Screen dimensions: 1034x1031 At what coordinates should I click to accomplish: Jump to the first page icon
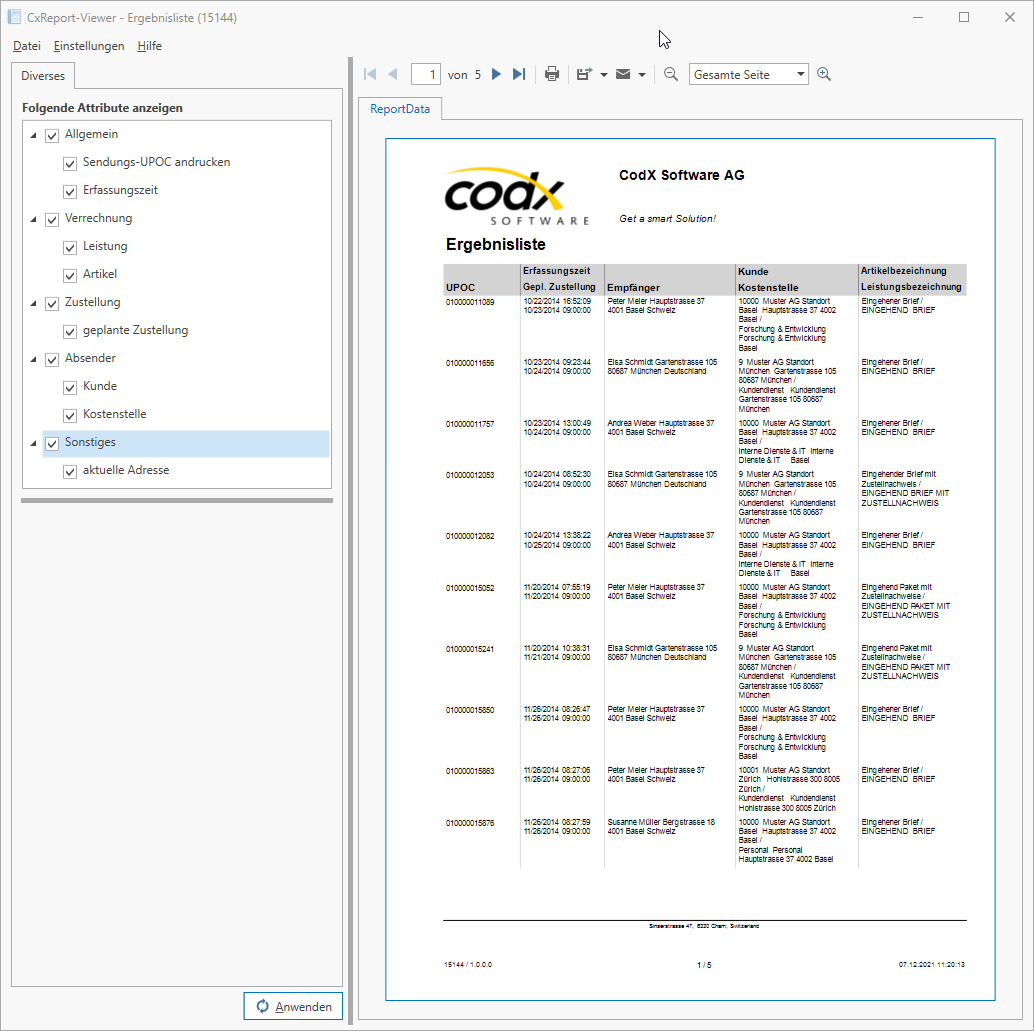point(369,73)
